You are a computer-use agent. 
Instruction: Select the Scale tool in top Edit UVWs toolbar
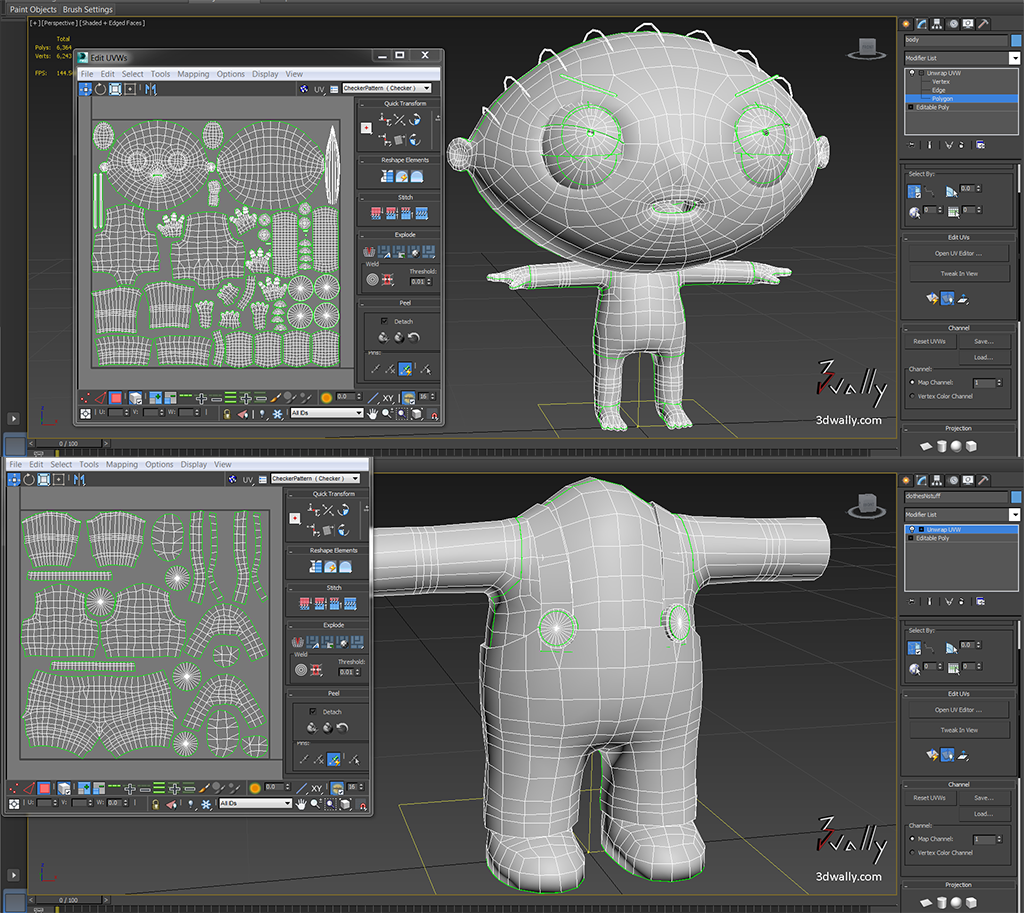116,89
